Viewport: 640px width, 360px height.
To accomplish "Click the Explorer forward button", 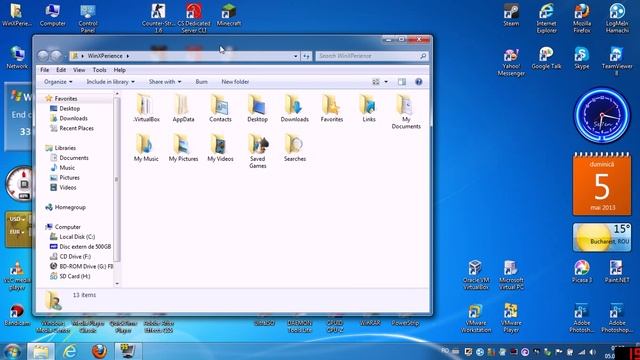I will tap(56, 56).
